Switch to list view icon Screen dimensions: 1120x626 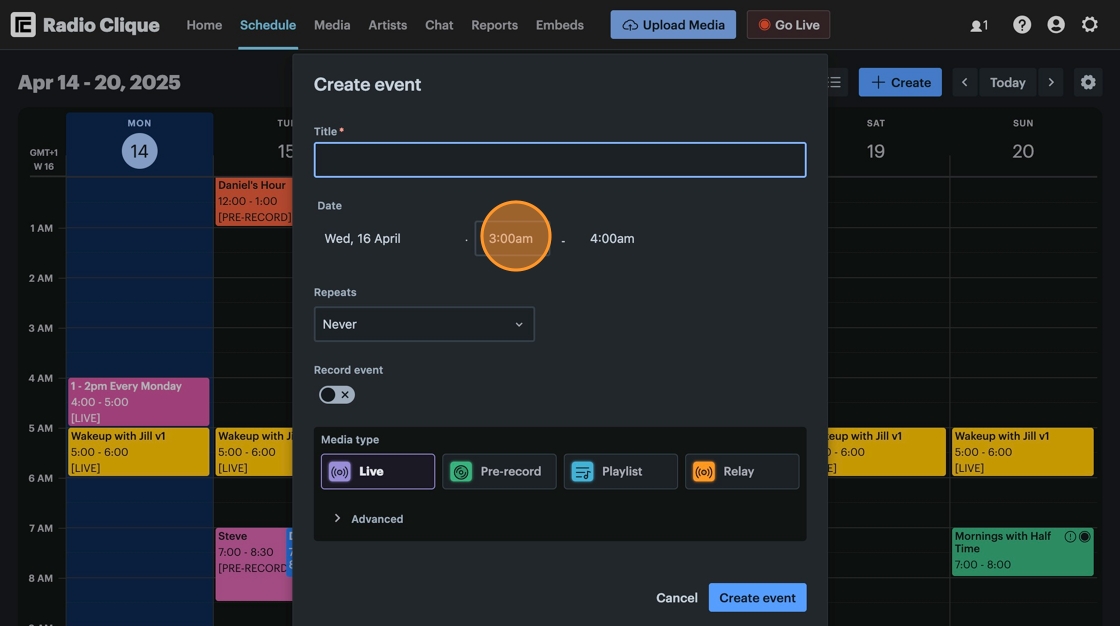pos(834,82)
